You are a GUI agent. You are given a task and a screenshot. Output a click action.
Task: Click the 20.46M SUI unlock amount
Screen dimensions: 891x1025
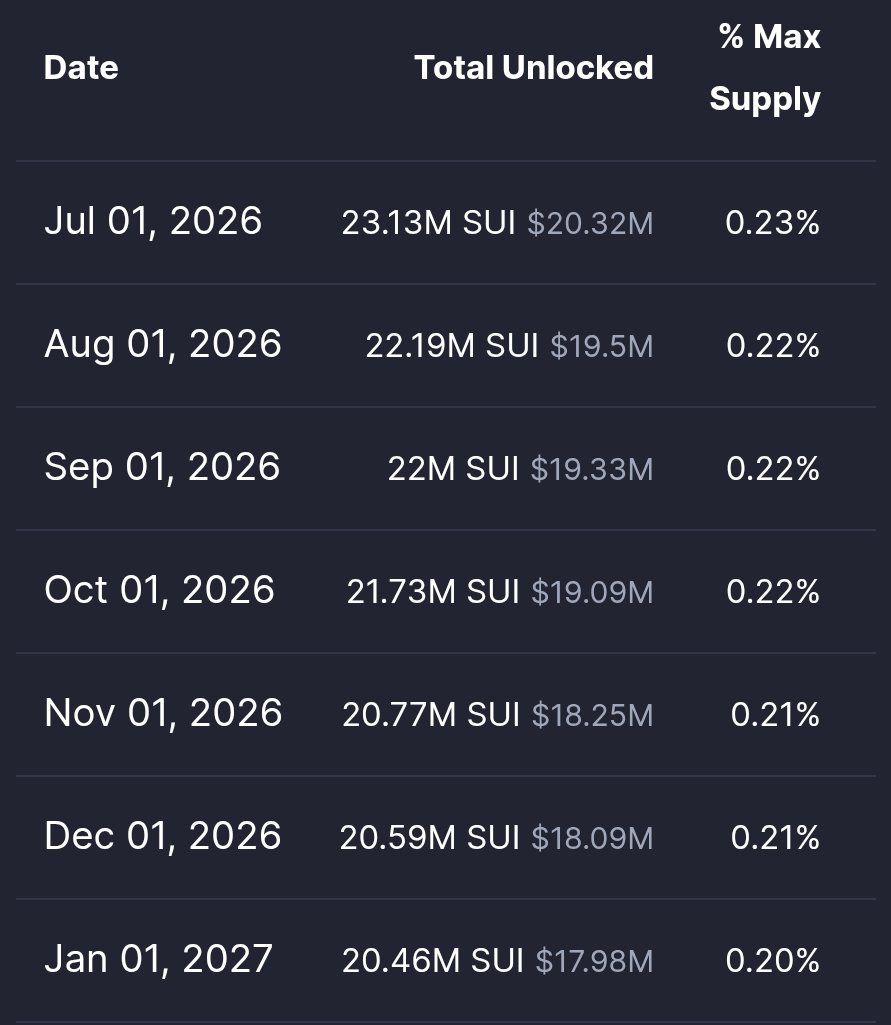click(x=433, y=961)
